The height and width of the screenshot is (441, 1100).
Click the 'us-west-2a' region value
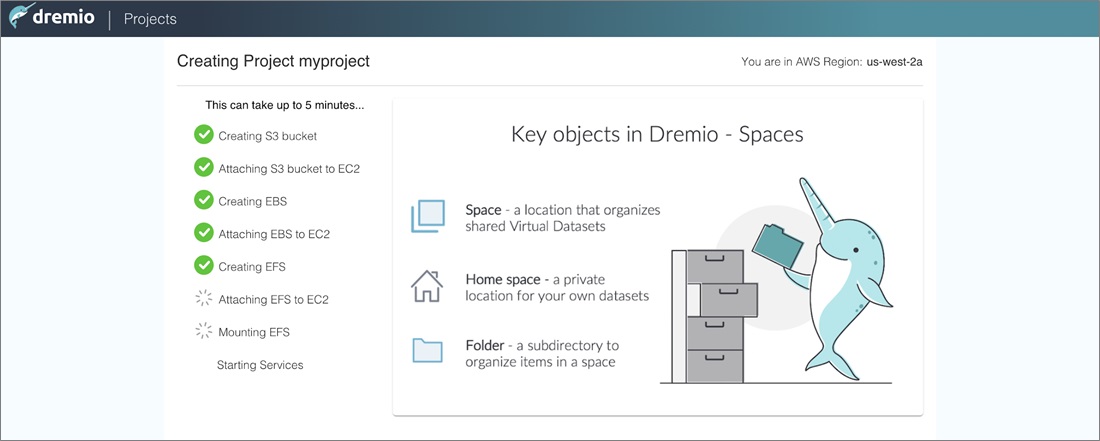point(894,62)
